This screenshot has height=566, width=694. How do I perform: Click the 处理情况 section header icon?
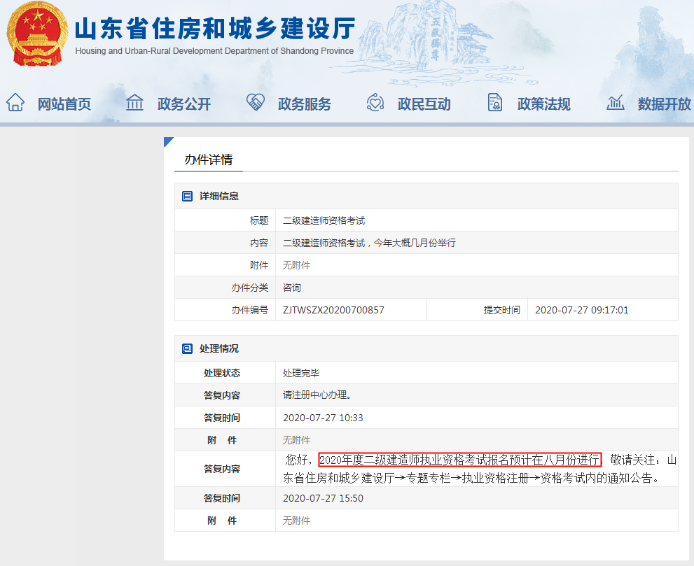click(187, 348)
